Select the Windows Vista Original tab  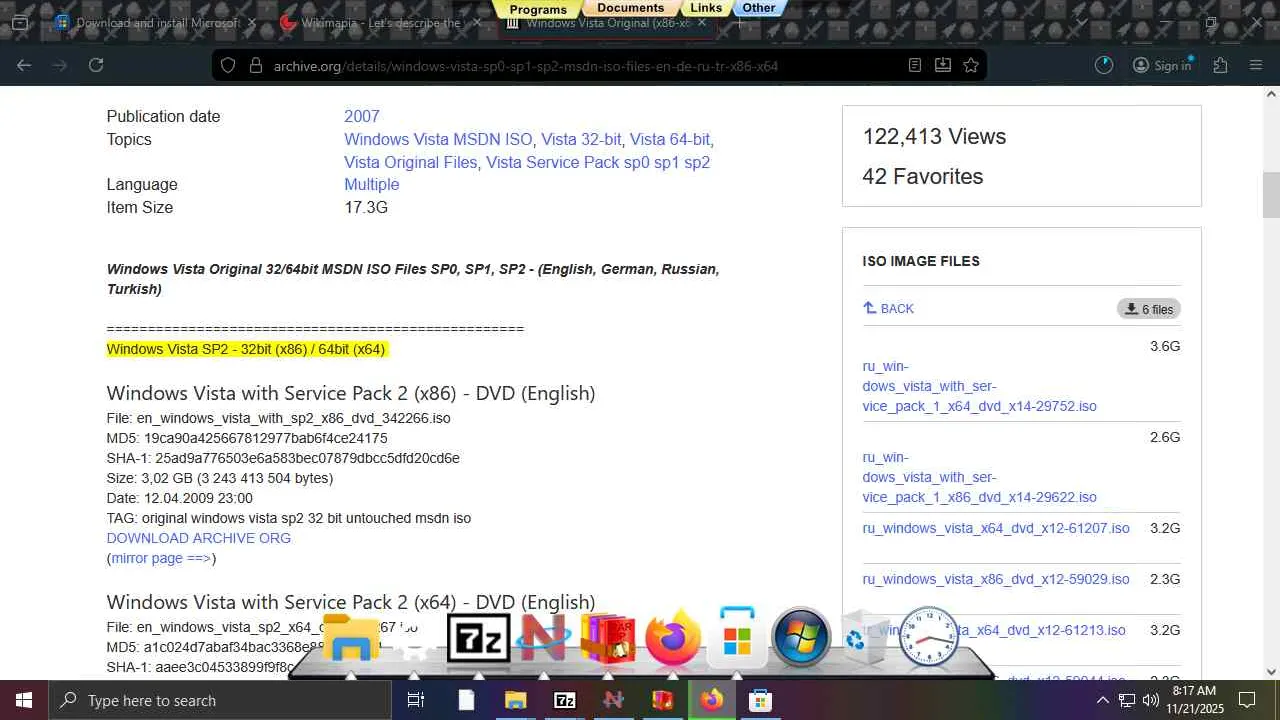[x=606, y=22]
